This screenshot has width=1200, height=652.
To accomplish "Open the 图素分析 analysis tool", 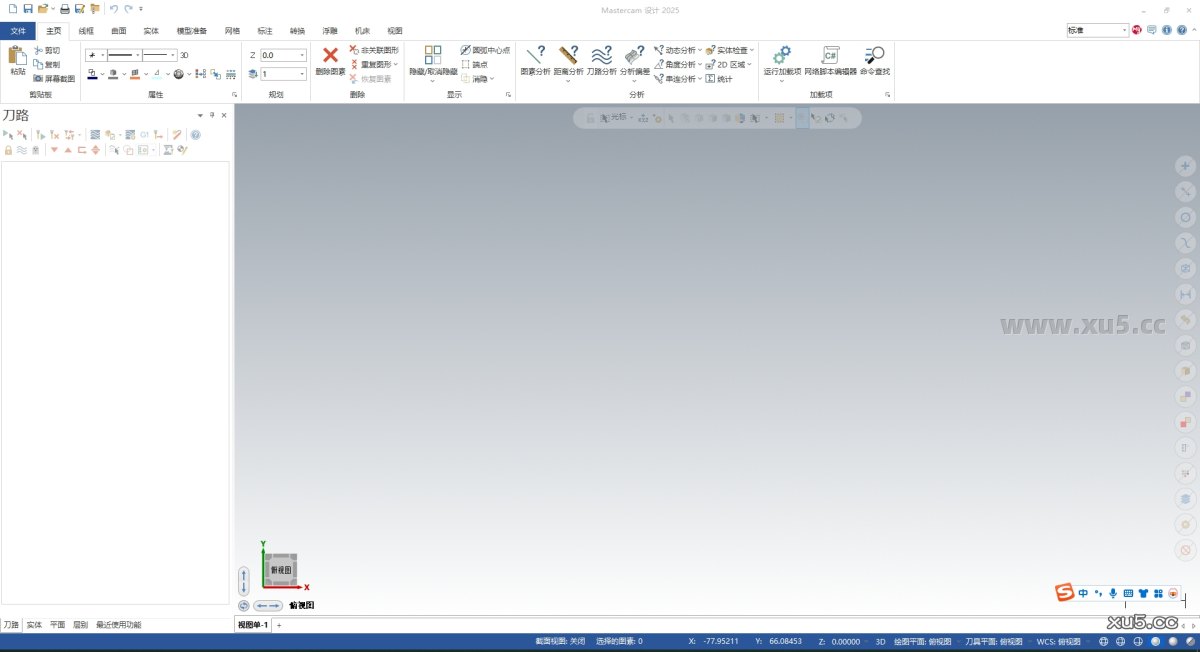I will (535, 56).
